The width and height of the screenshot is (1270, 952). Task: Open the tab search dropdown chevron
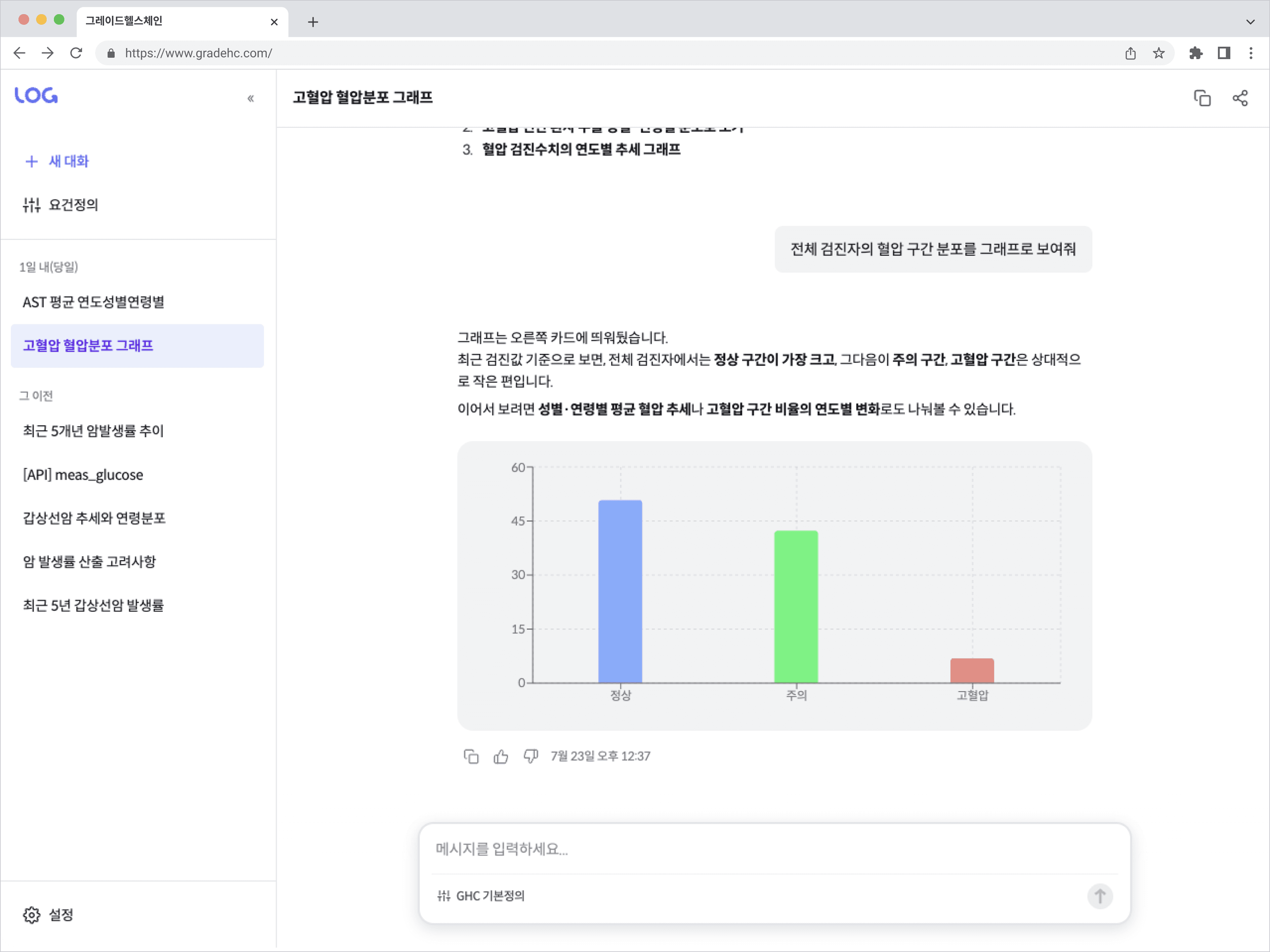point(1250,22)
